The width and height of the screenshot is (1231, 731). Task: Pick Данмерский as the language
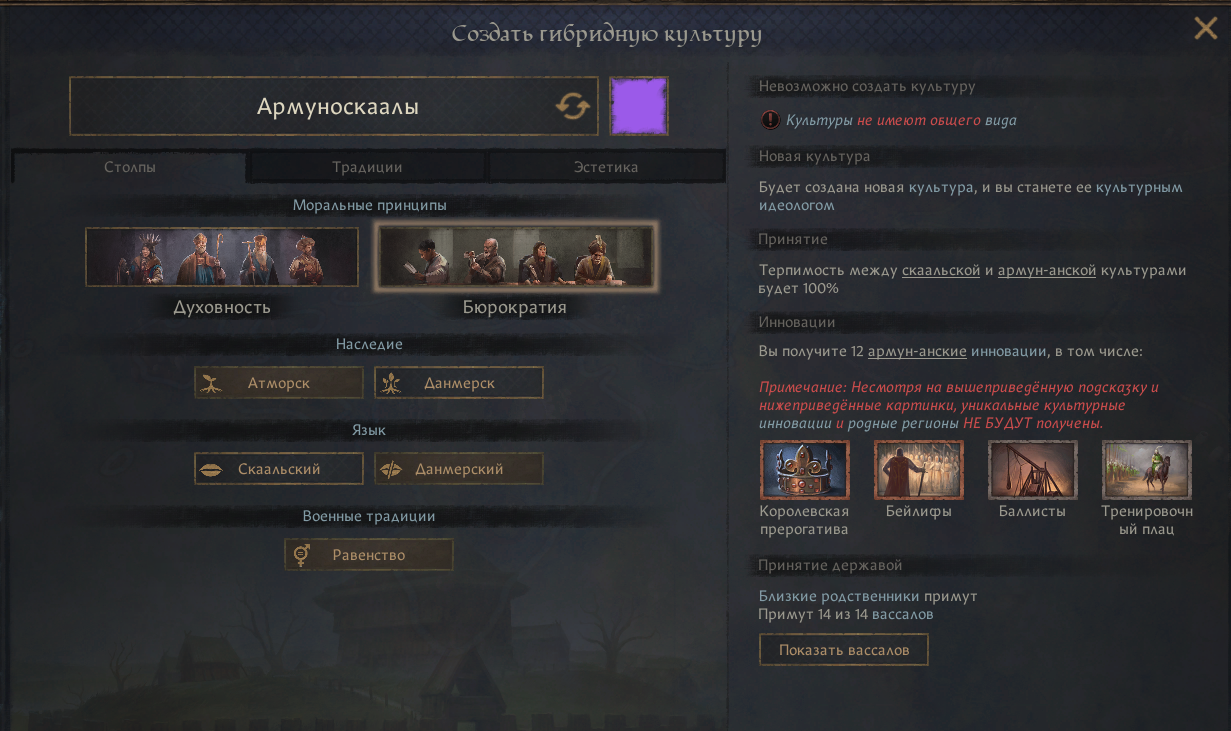pyautogui.click(x=459, y=469)
